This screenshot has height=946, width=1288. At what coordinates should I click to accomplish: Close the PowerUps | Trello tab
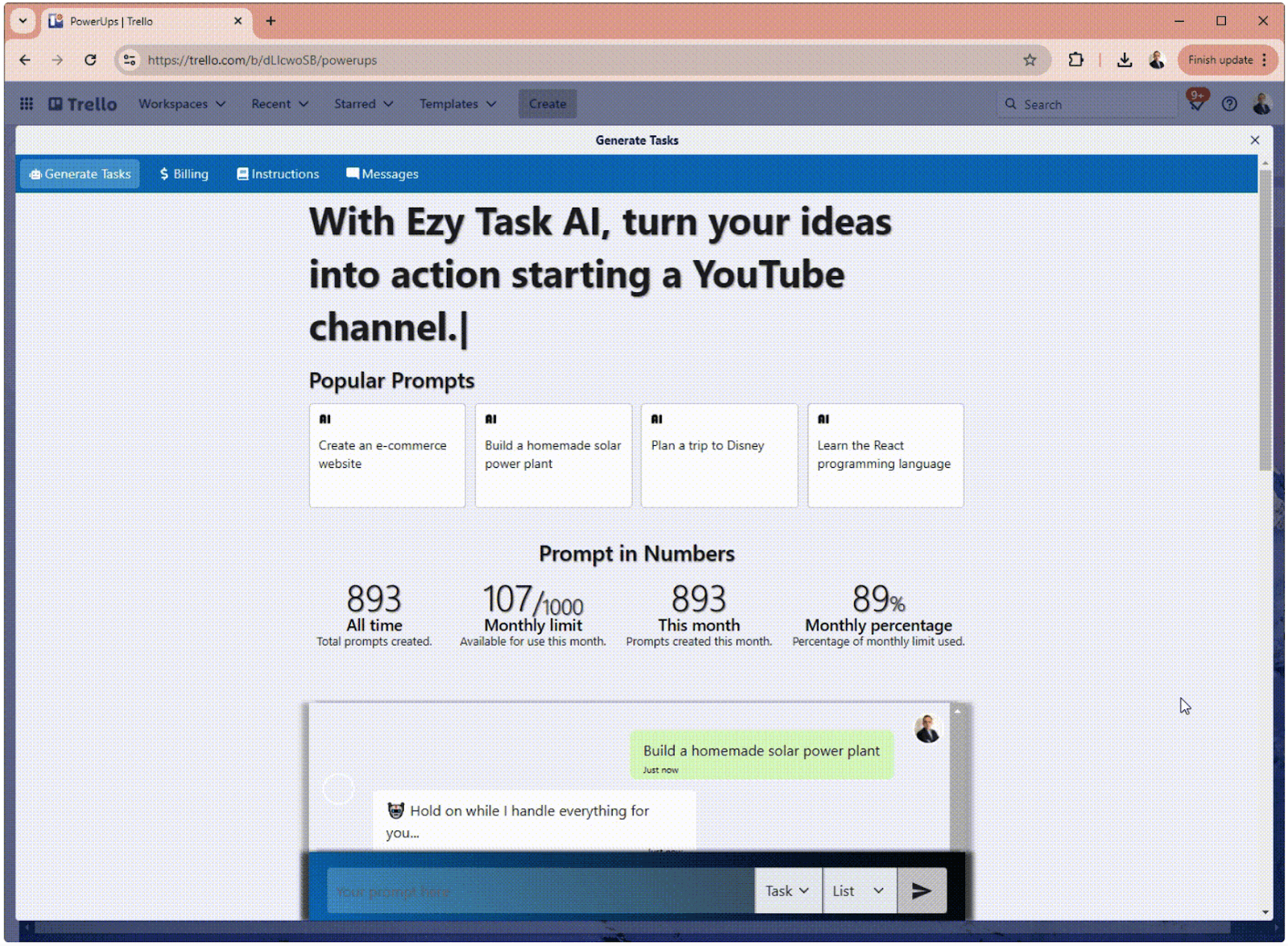pos(237,21)
